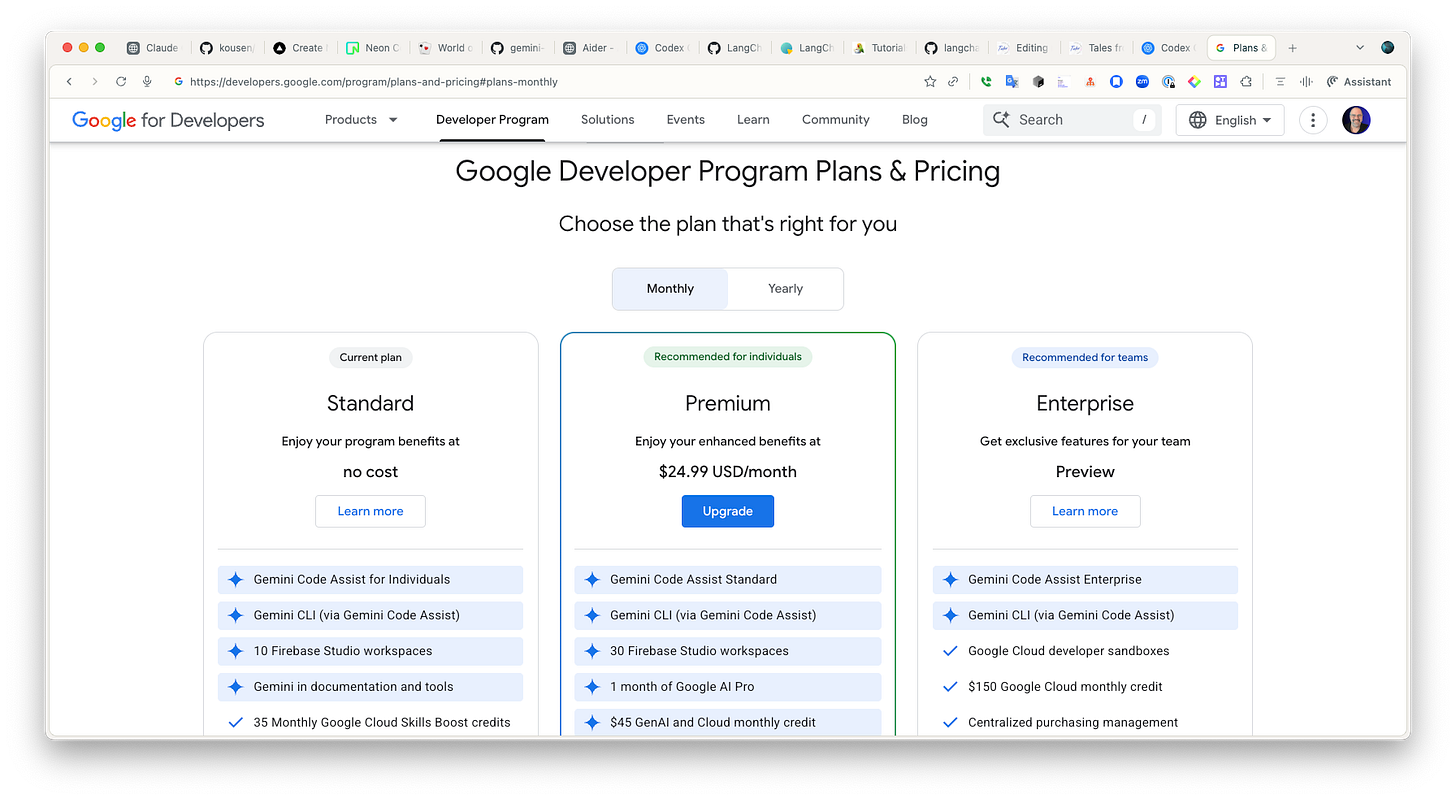Click Learn more under Standard plan

370,511
